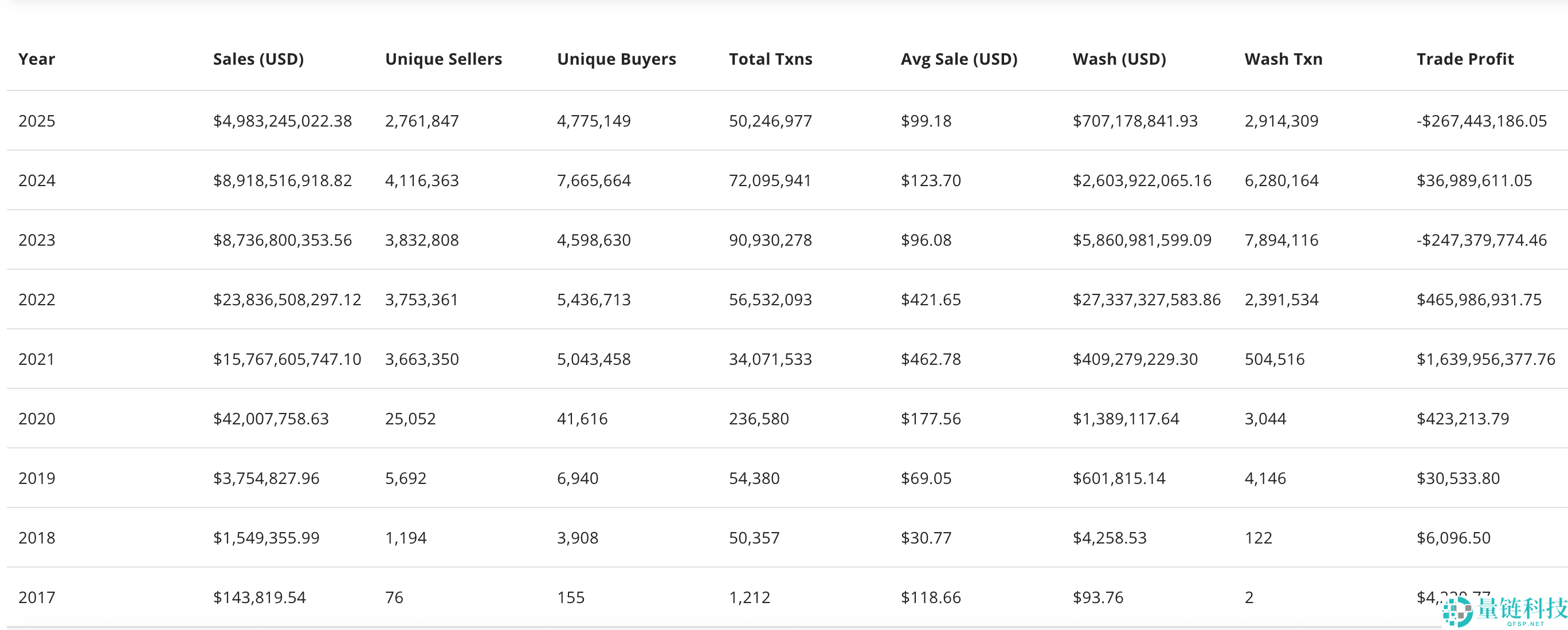Select 2023 total transactions 90,930,278
The image size is (1568, 630).
click(770, 240)
